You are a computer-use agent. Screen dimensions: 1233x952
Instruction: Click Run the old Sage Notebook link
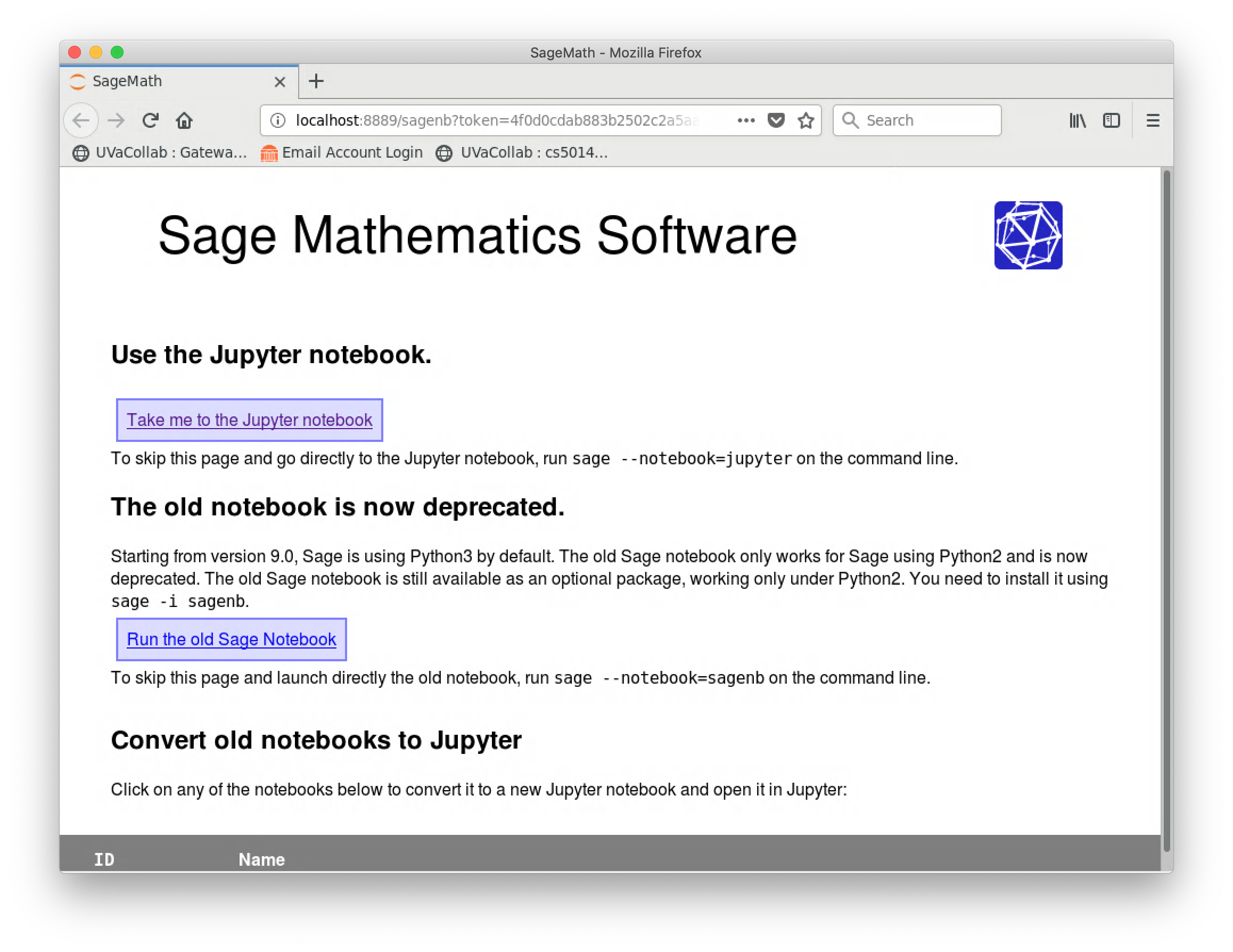[x=232, y=639]
